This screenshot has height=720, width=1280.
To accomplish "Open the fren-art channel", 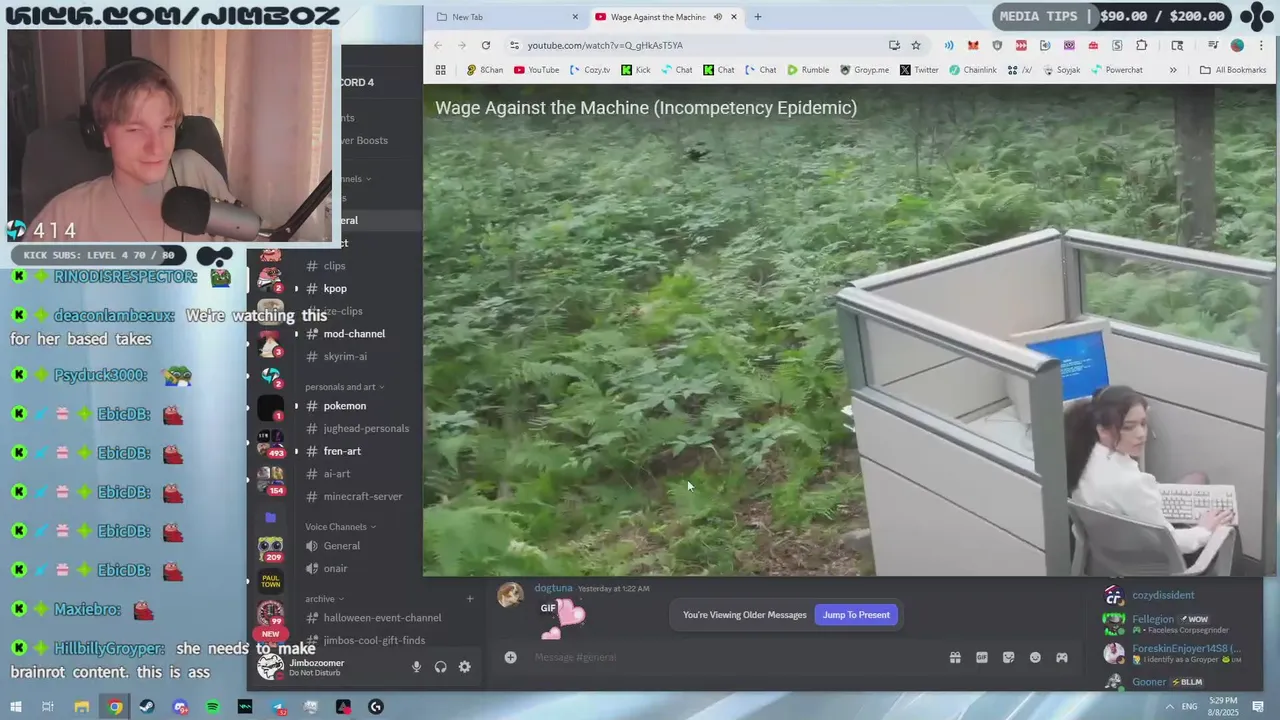I will [342, 451].
